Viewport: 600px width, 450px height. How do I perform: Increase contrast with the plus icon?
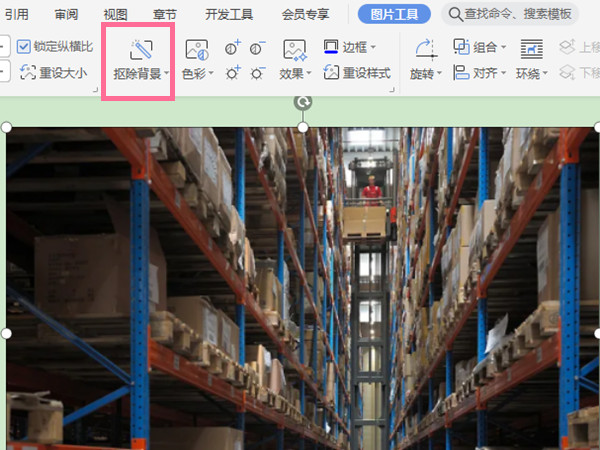coord(232,47)
